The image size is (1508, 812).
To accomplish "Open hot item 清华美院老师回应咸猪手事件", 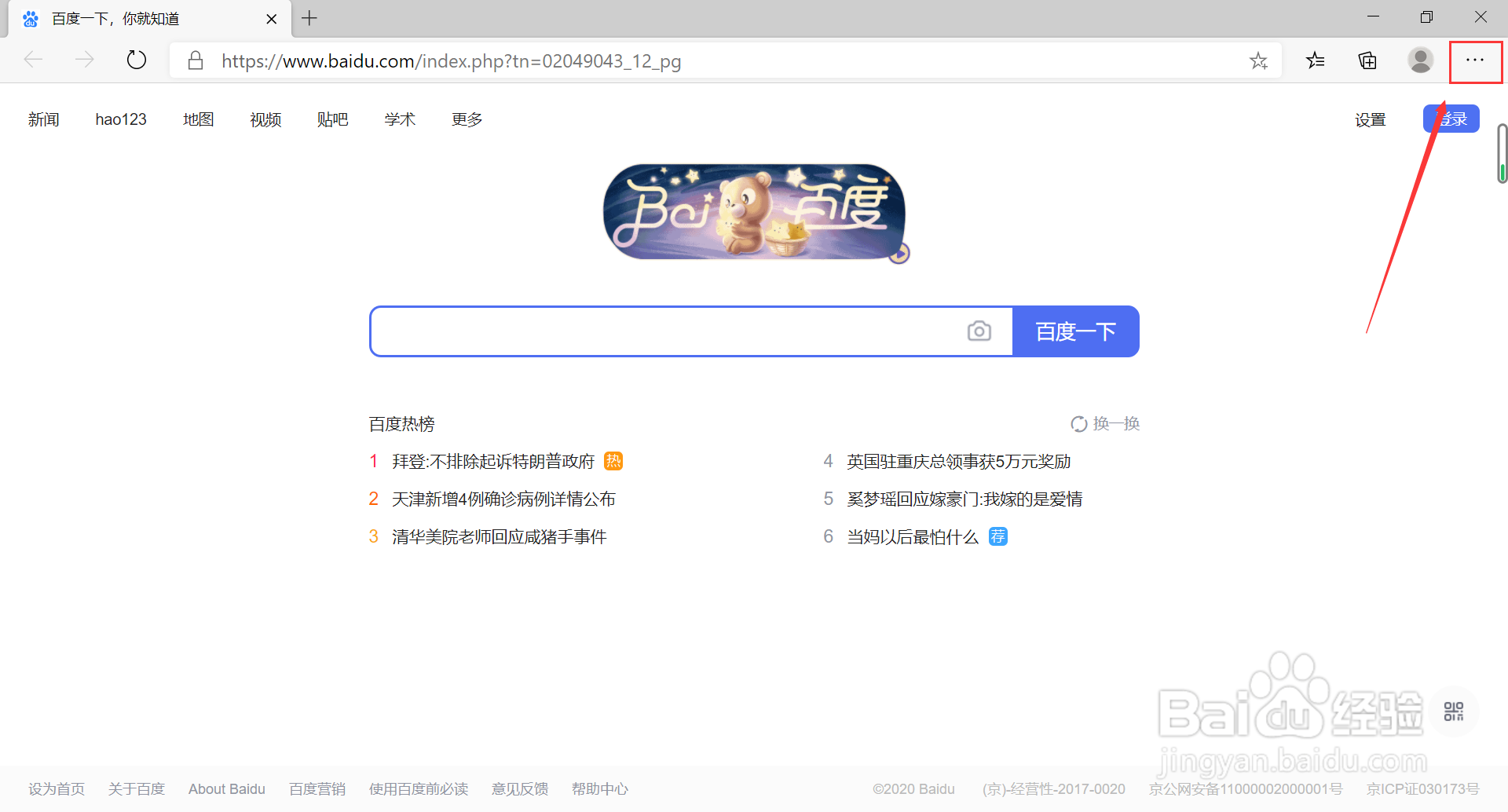I will coord(500,537).
